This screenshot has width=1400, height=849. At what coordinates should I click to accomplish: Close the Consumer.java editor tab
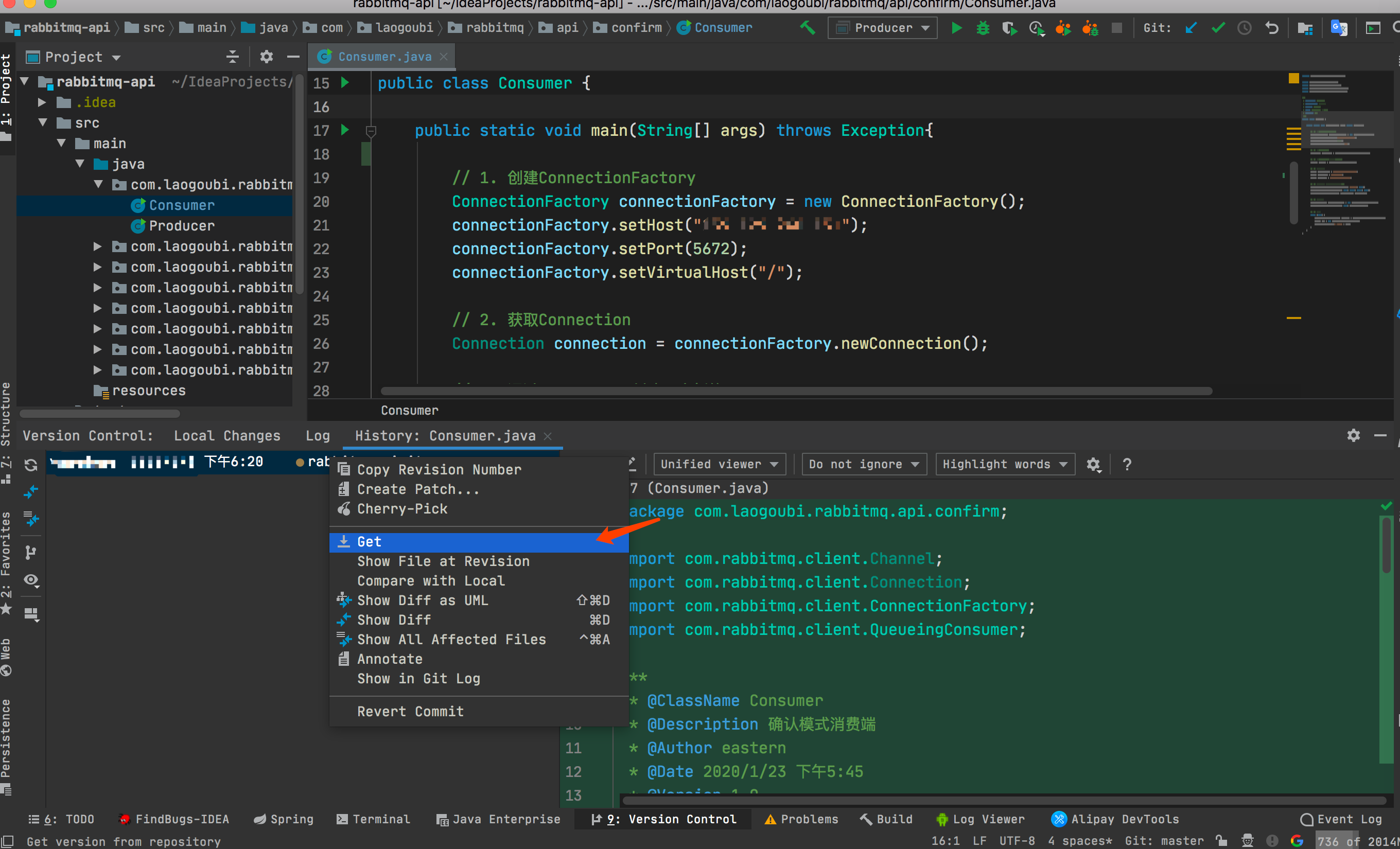point(444,56)
